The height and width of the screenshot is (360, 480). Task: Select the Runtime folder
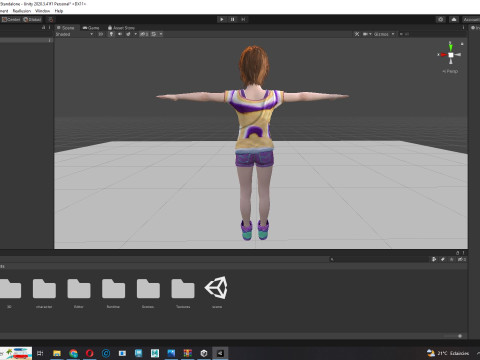pos(113,292)
